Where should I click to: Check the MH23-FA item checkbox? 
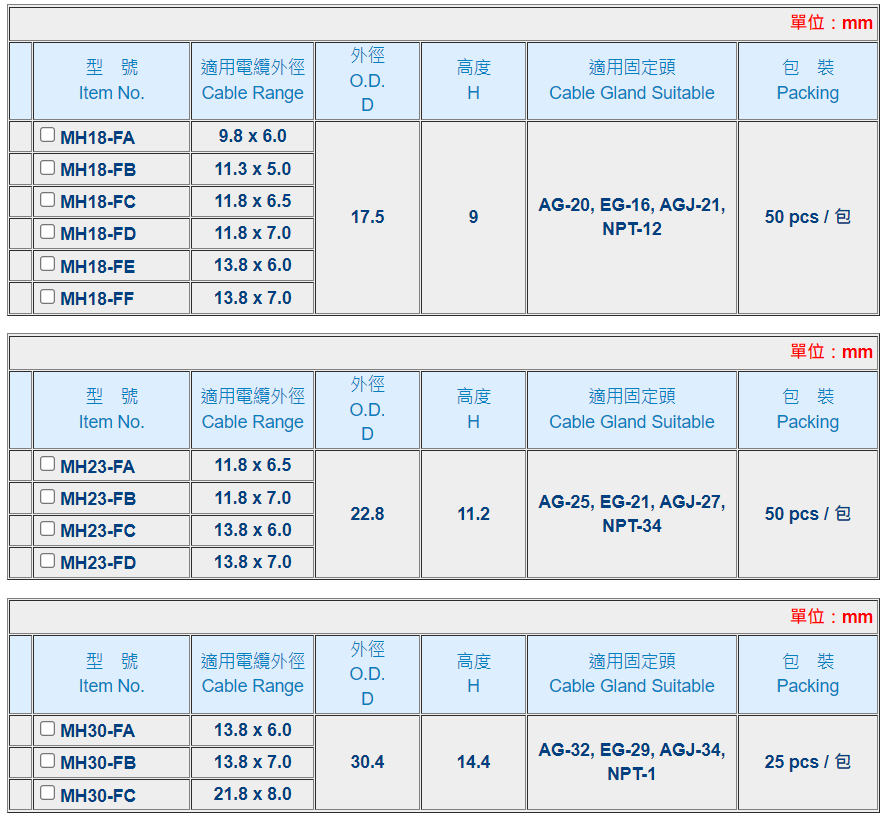coord(47,464)
